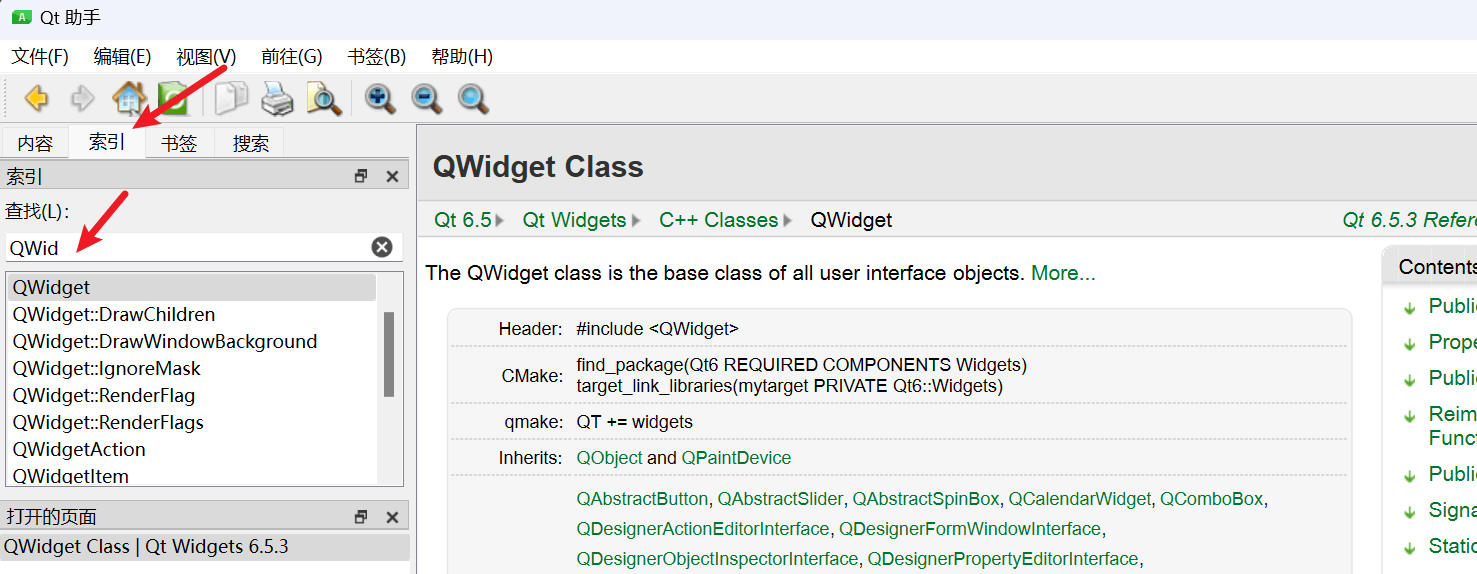The image size is (1477, 574).
Task: Switch to the 搜索 tab
Action: point(250,143)
